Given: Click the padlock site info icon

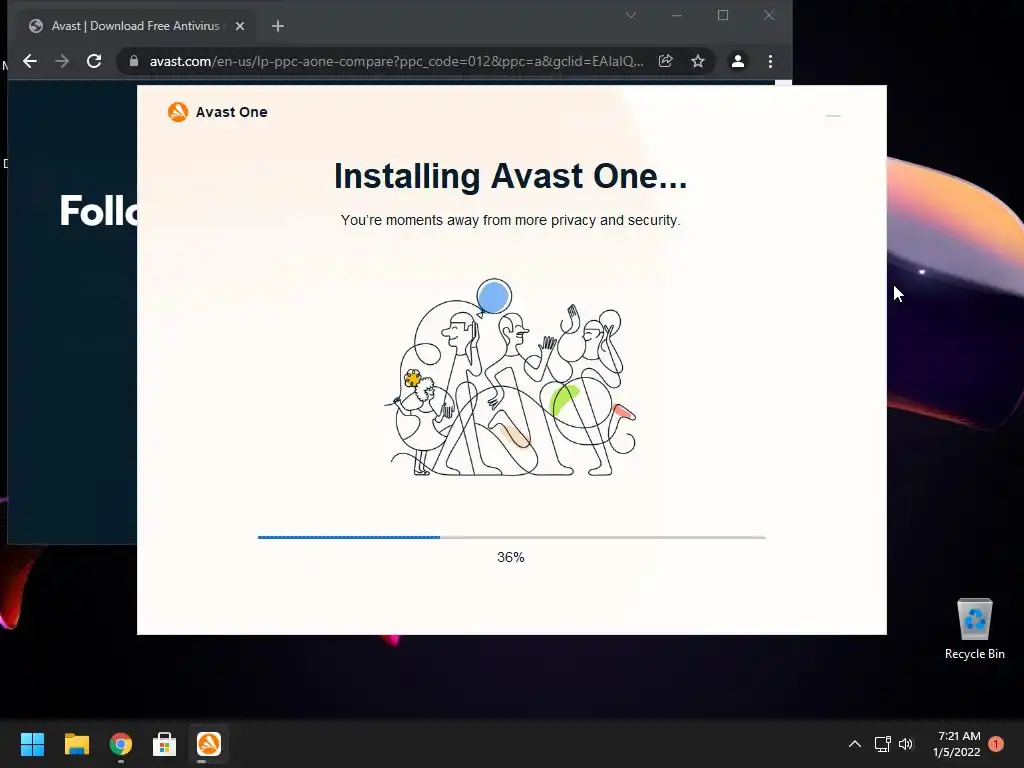Looking at the screenshot, I should click(x=134, y=61).
